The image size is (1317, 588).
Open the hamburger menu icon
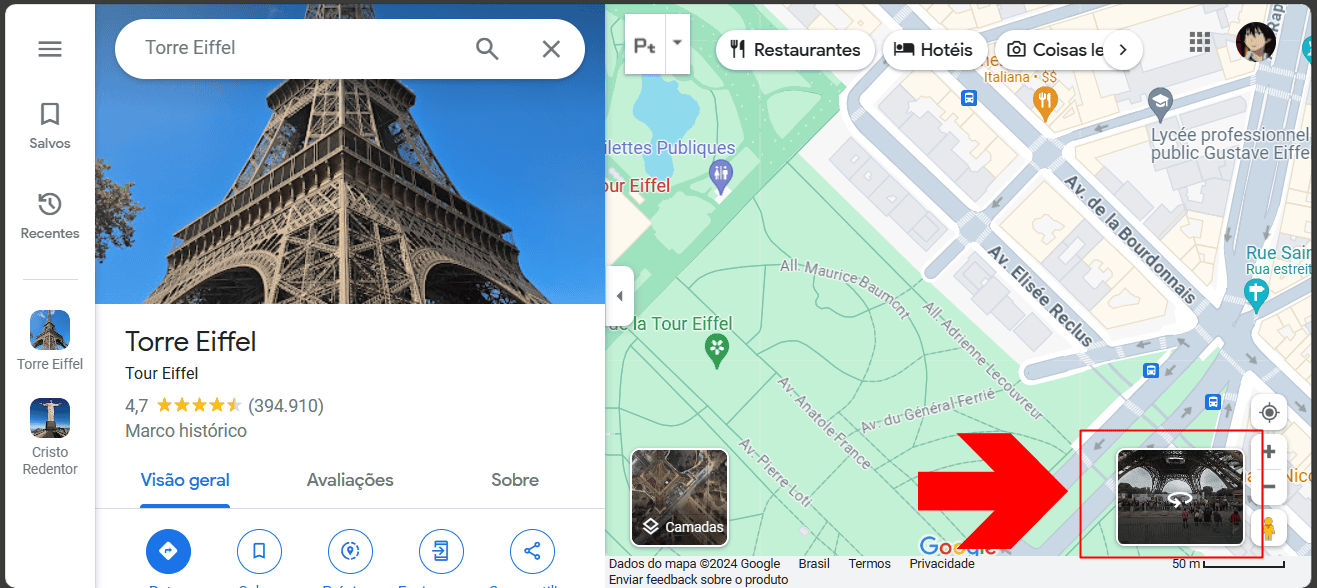click(50, 47)
